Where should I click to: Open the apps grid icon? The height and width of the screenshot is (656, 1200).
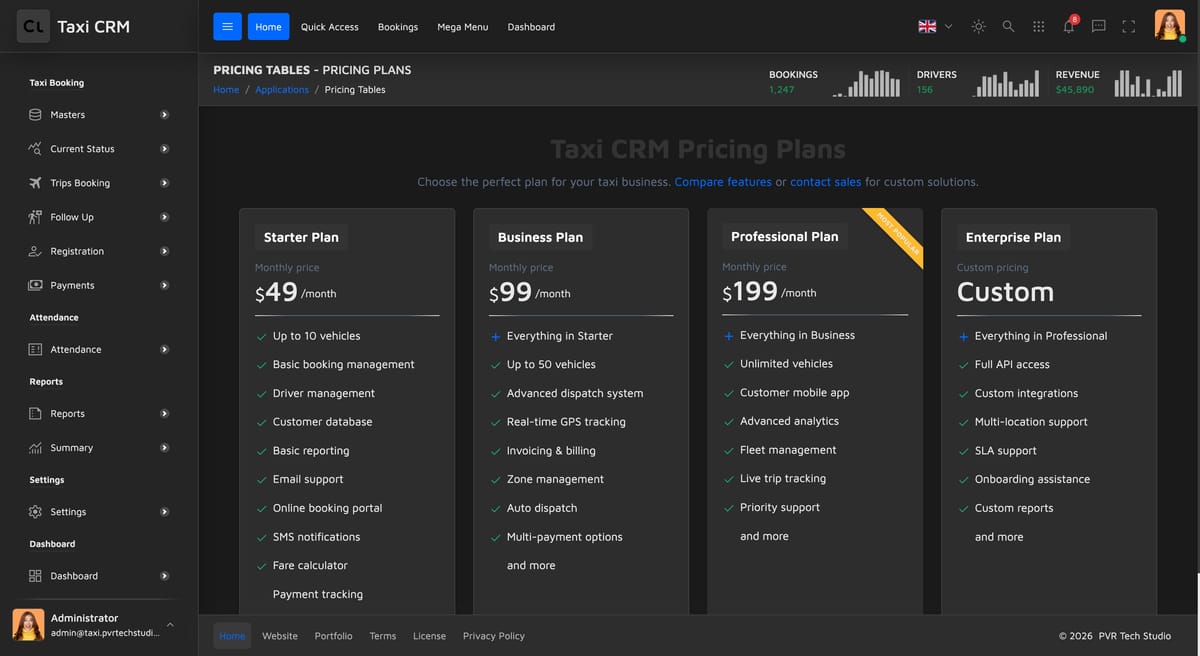tap(1038, 27)
